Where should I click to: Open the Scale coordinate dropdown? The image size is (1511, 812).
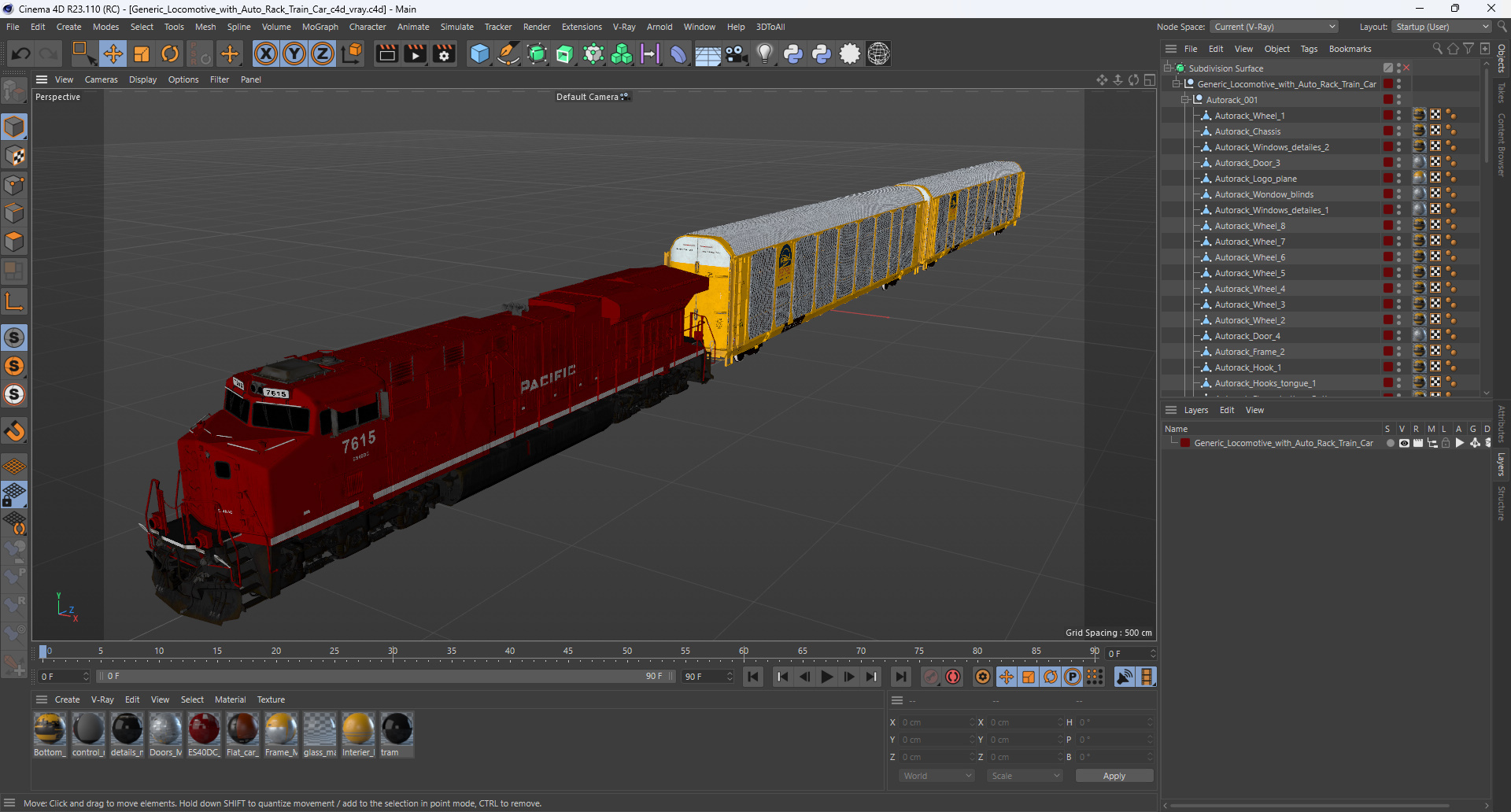click(1025, 776)
